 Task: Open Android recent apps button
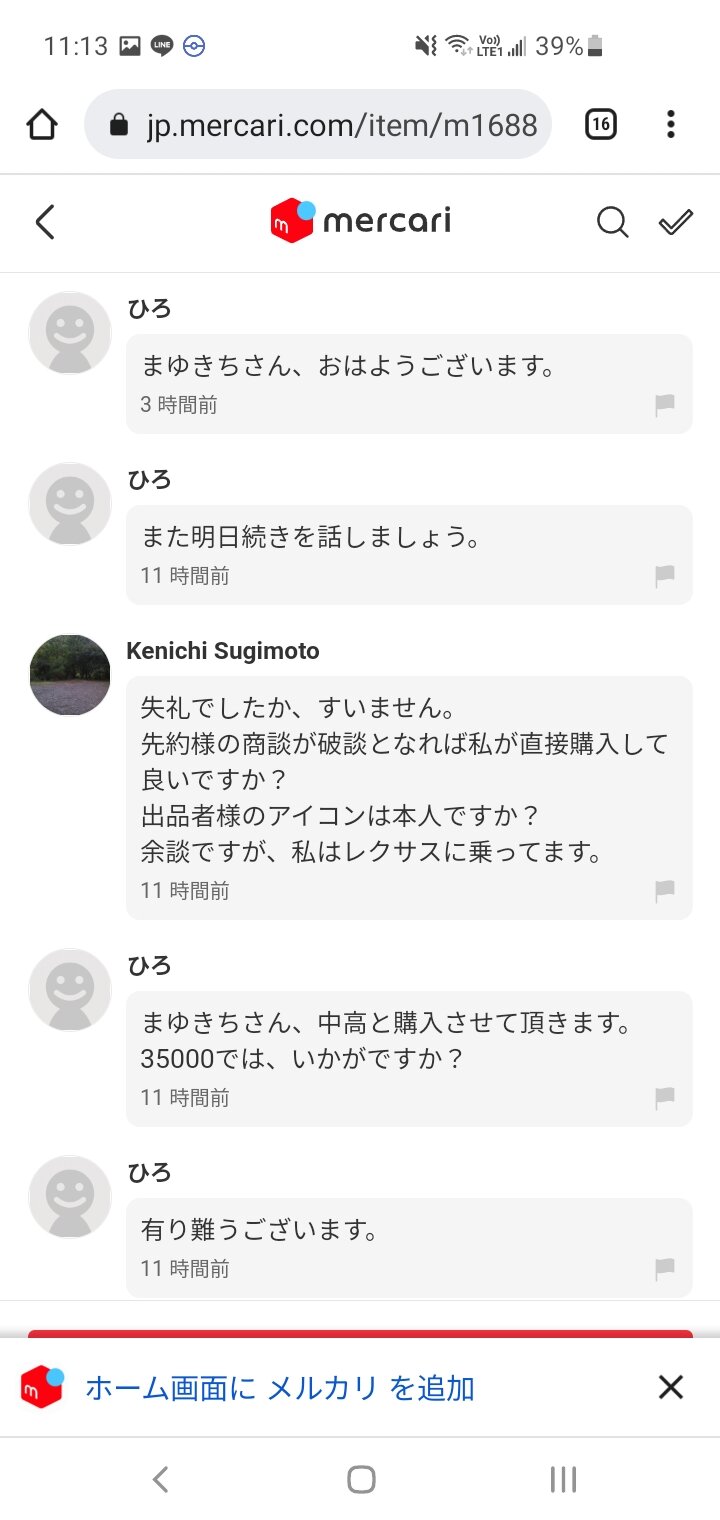[x=563, y=1479]
